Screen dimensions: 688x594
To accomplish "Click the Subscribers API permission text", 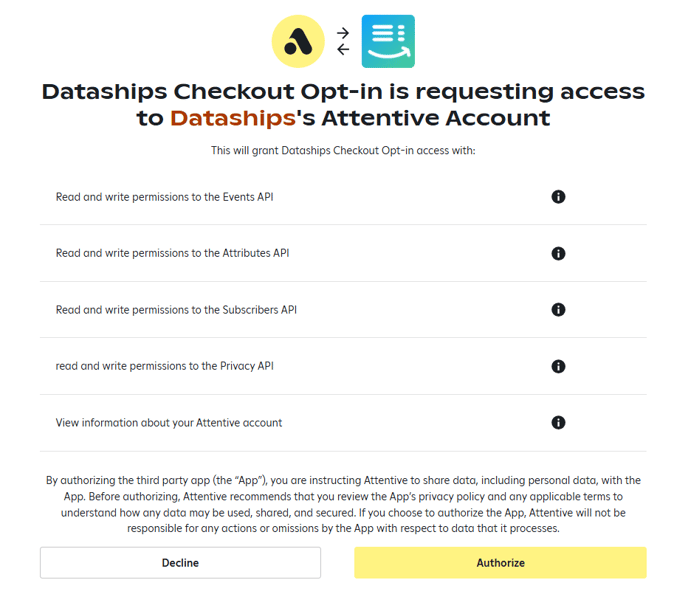I will 176,310.
